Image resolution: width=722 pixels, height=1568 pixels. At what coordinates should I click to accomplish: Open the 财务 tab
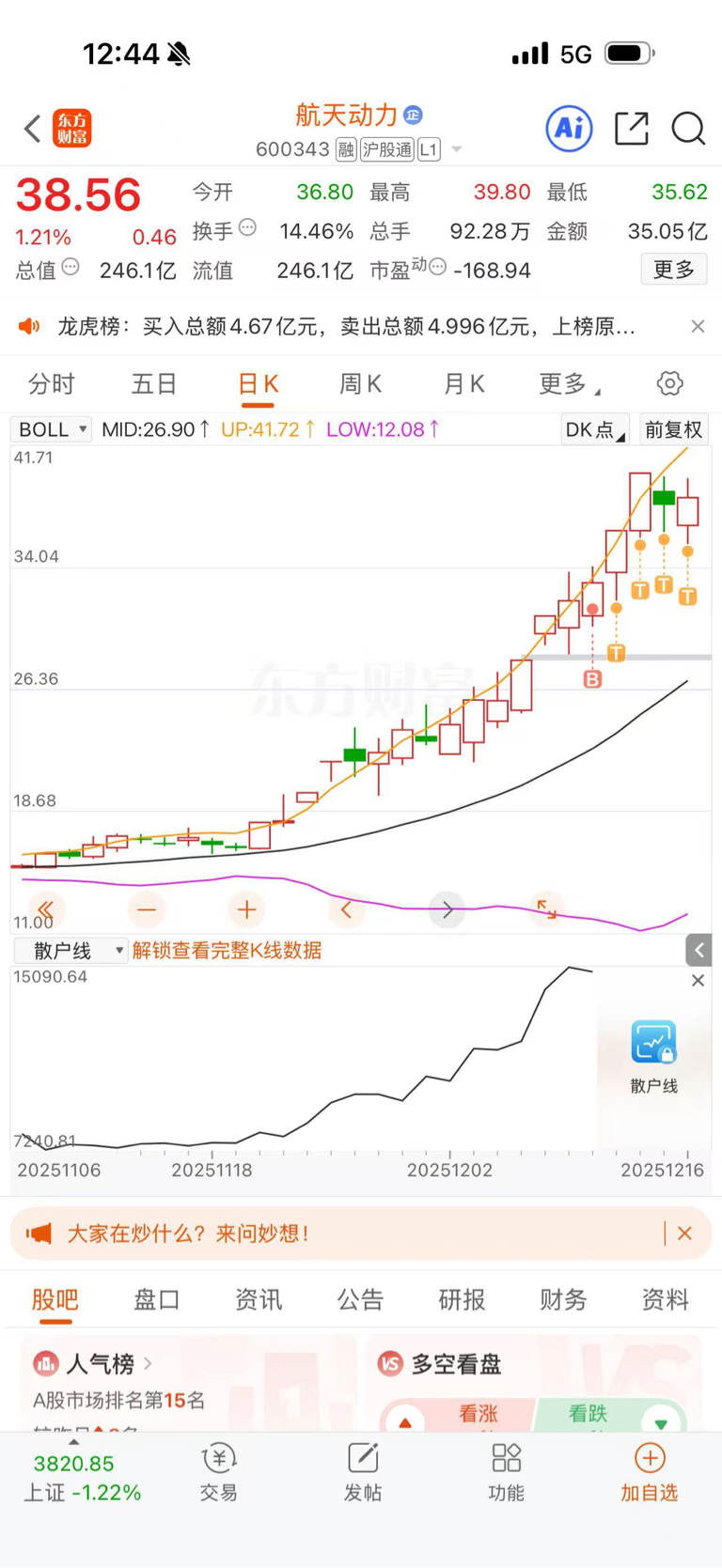click(x=563, y=1299)
